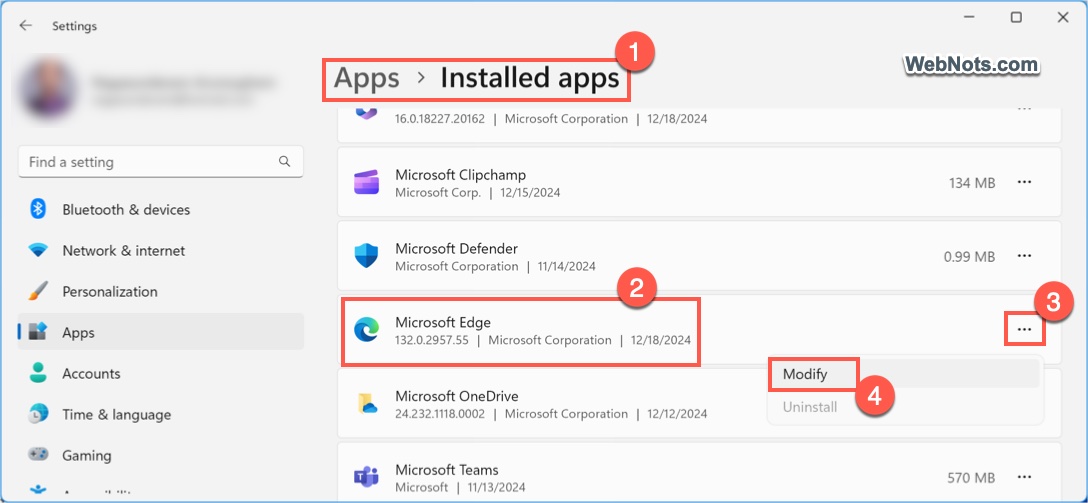Open more options for Microsoft Defender
Image resolution: width=1088 pixels, height=503 pixels.
[x=1024, y=256]
